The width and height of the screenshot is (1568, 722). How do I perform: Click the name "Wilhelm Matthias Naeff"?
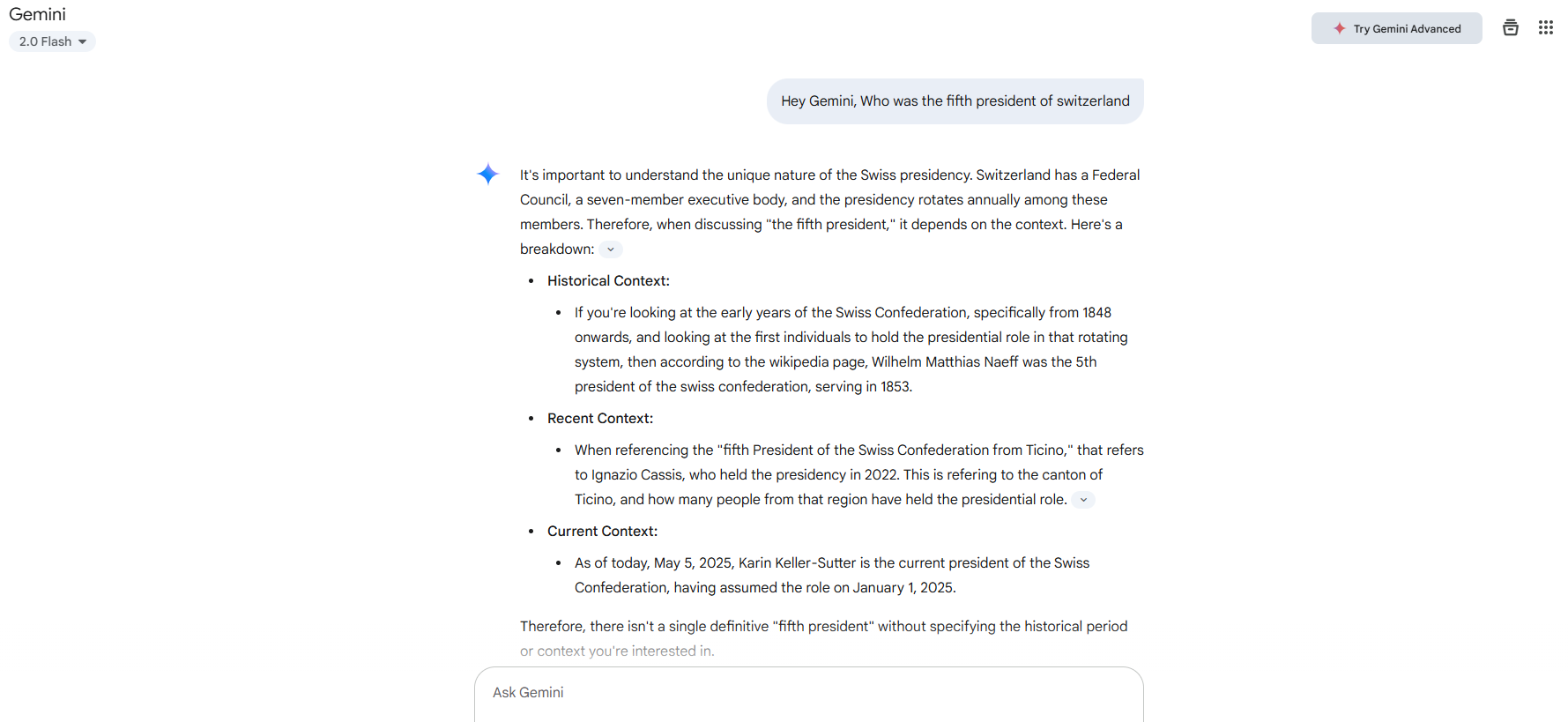point(945,362)
